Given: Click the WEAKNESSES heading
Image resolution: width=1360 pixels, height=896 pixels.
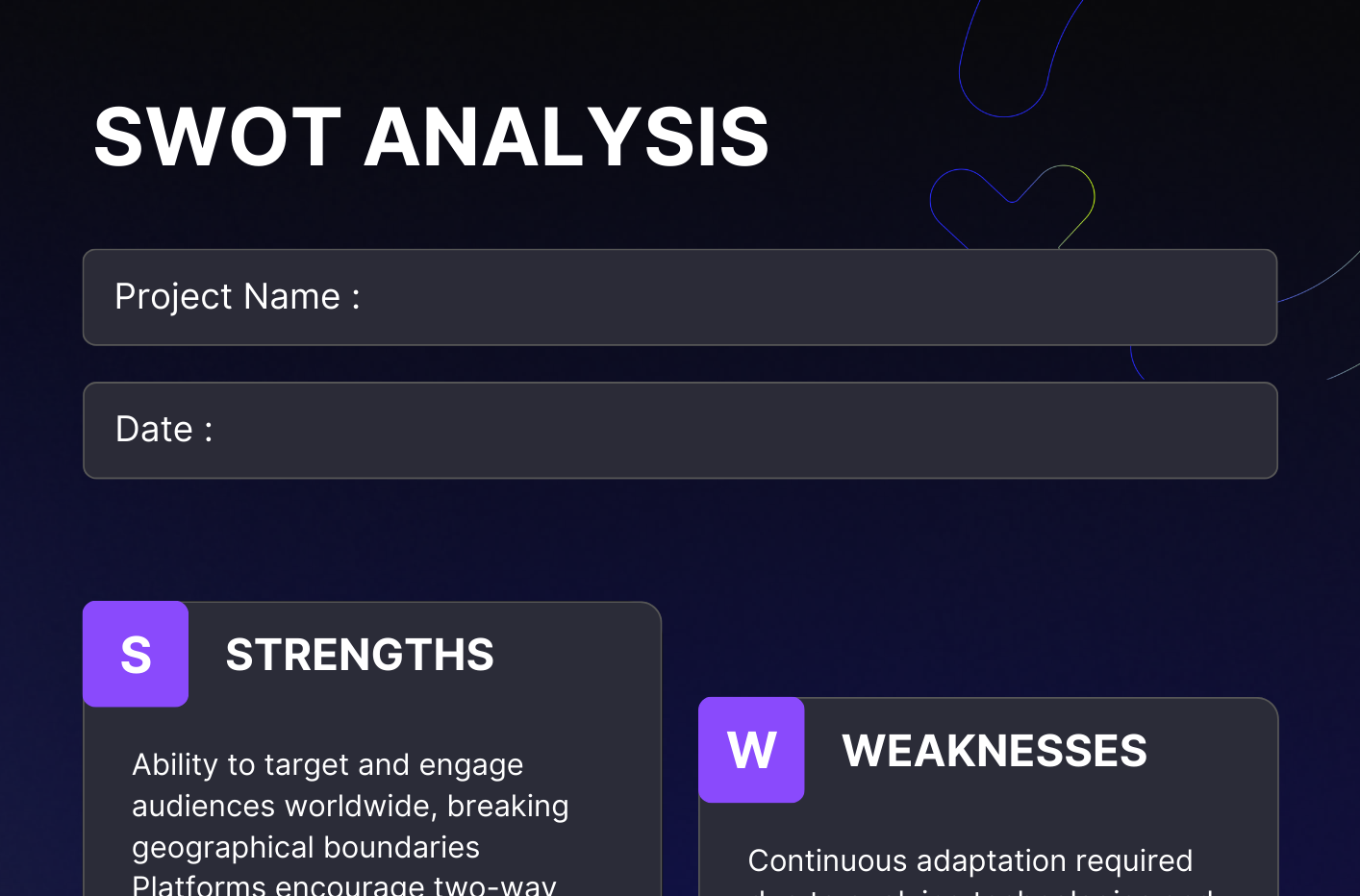Looking at the screenshot, I should point(995,751).
